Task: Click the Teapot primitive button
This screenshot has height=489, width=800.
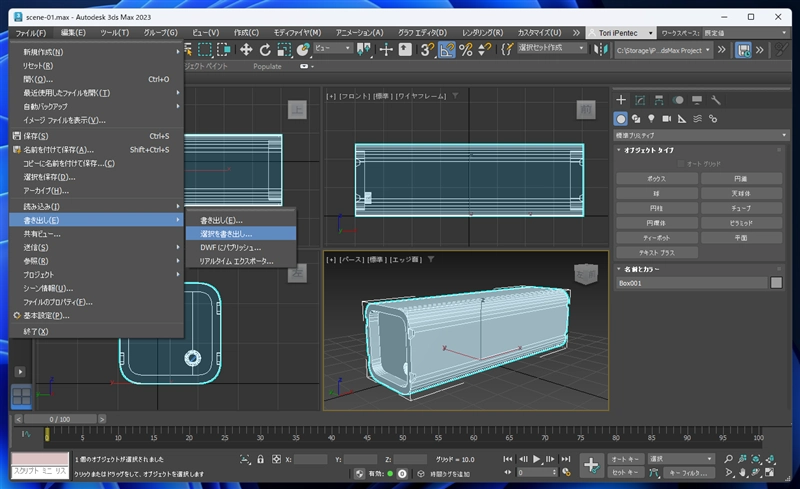Action: pos(657,238)
